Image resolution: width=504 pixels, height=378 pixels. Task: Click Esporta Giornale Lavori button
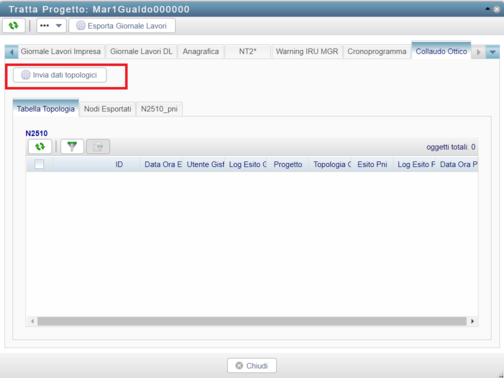tap(122, 26)
